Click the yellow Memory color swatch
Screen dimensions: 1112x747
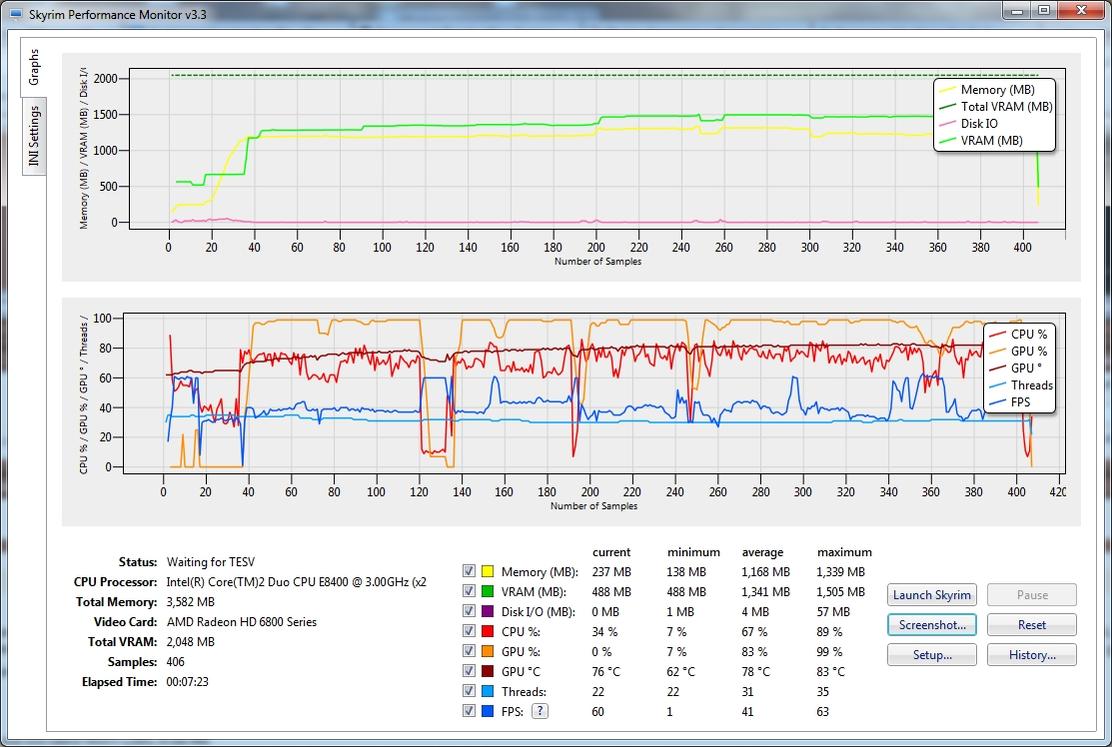(x=488, y=571)
